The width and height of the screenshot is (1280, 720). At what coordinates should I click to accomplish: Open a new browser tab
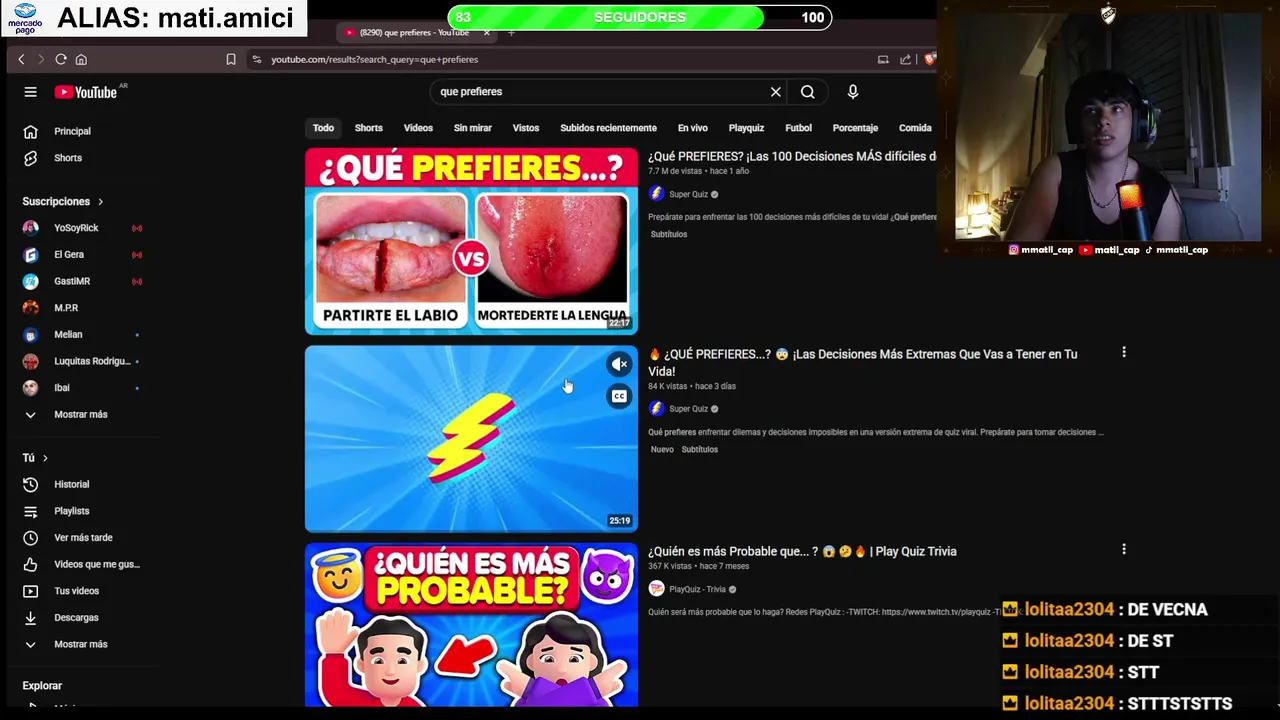click(x=511, y=33)
